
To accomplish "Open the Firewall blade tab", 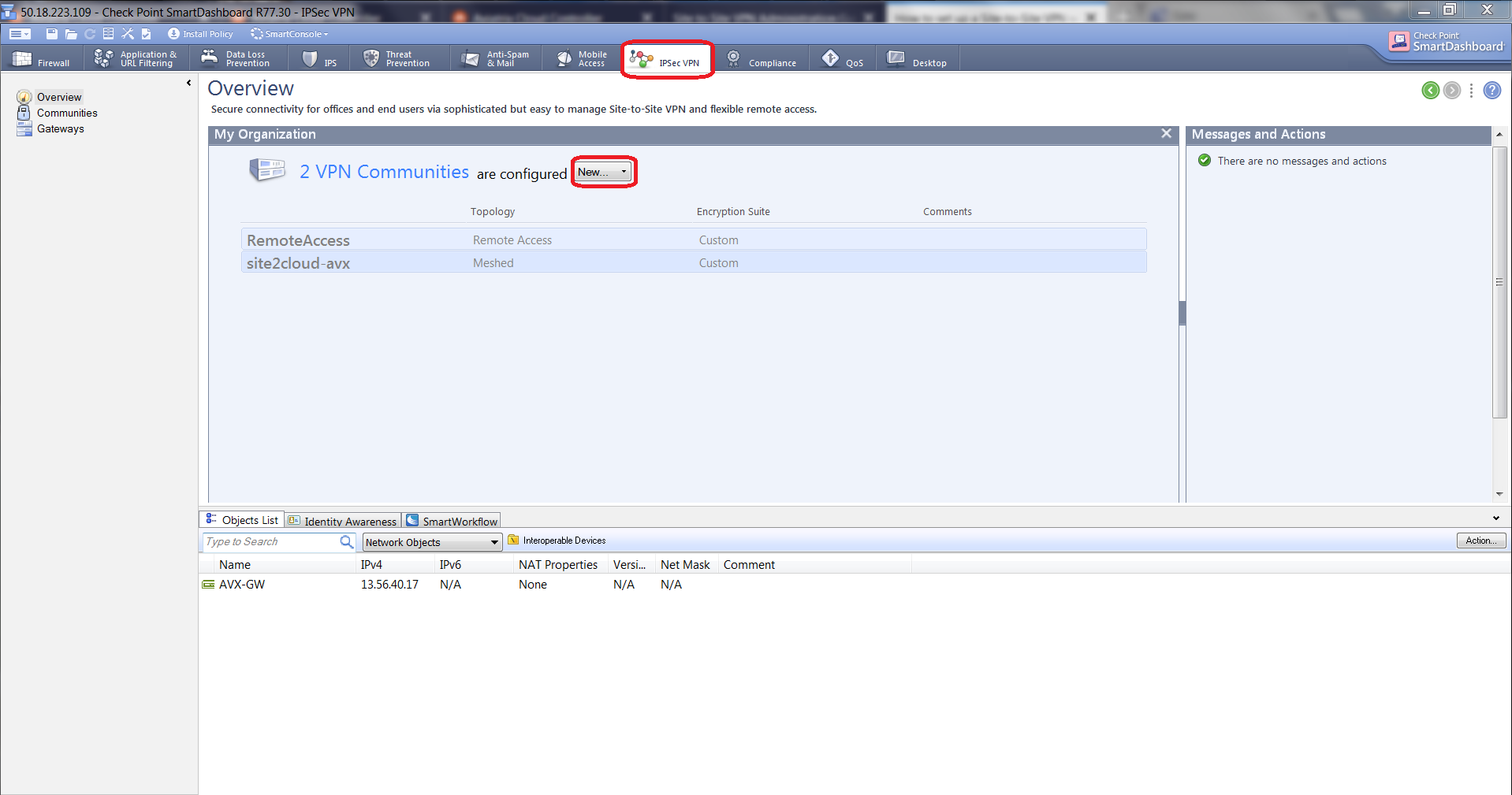I will [43, 59].
